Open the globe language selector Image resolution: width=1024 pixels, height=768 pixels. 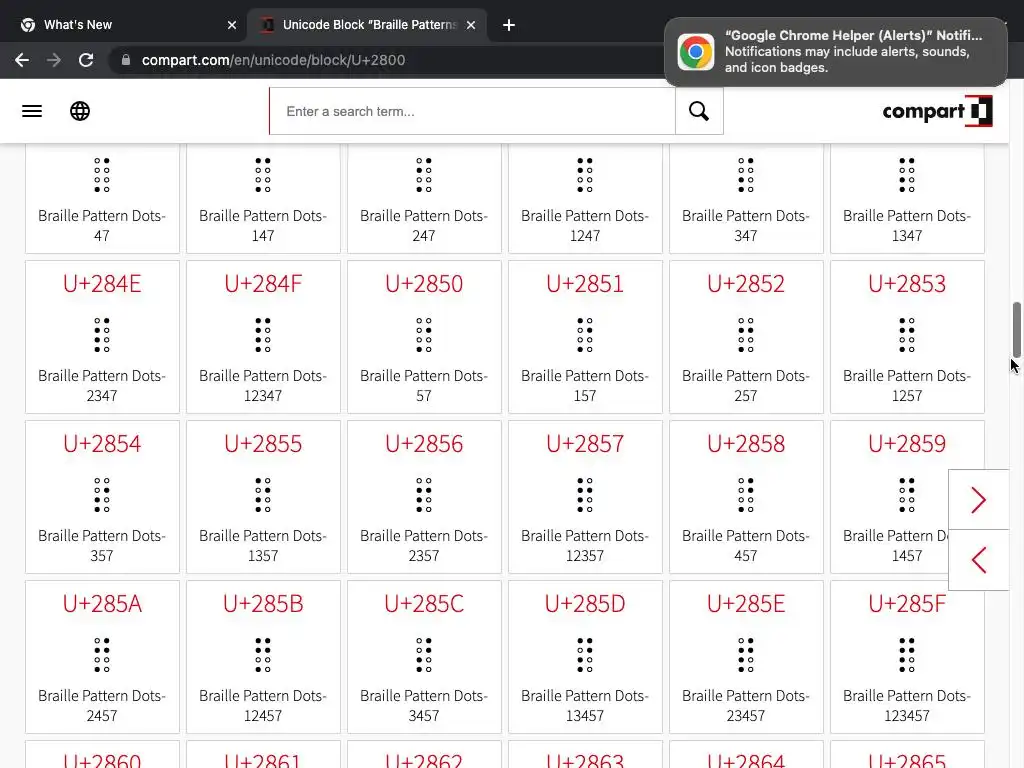click(80, 111)
